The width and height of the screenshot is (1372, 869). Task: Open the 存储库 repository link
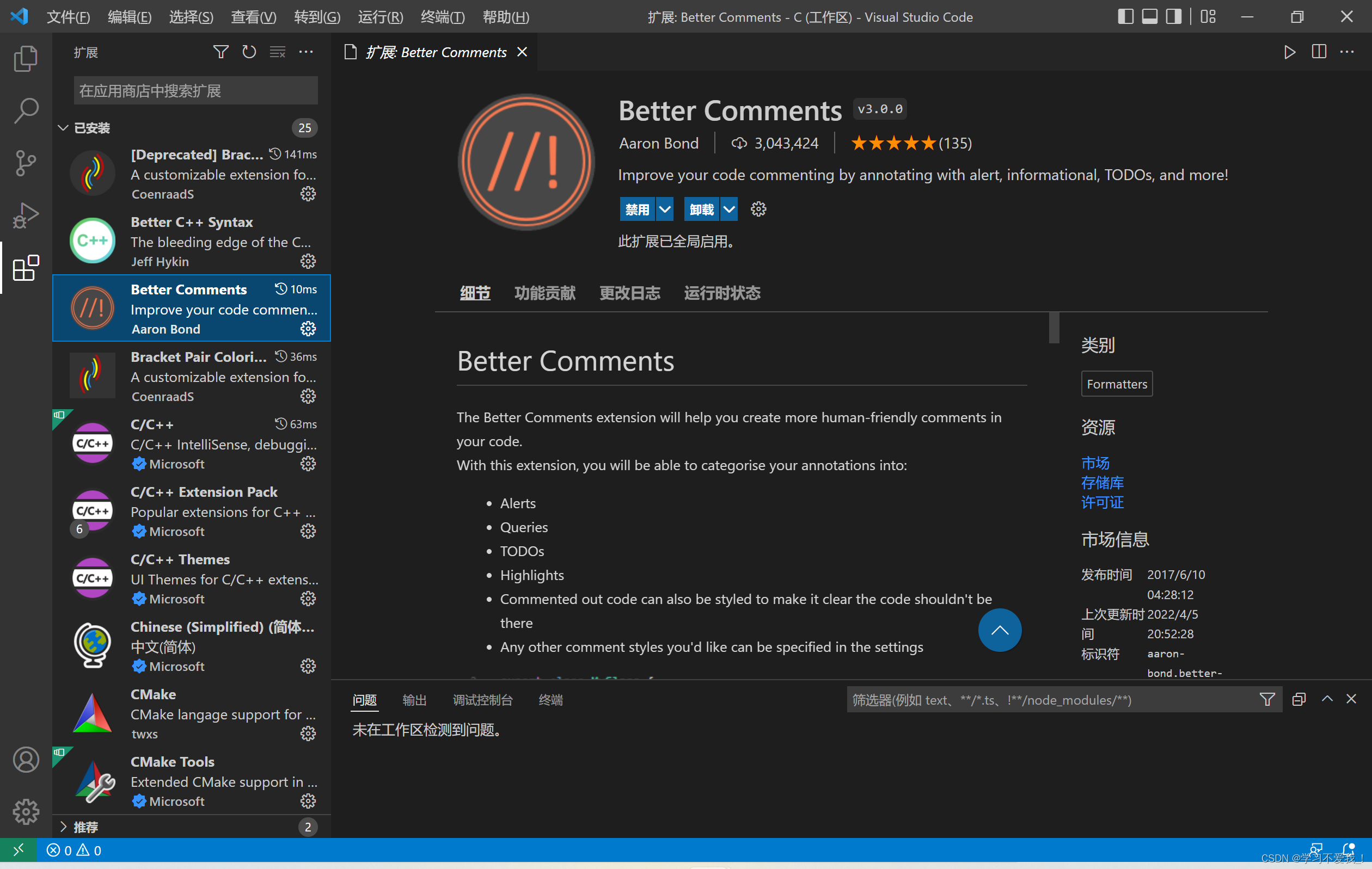click(1102, 483)
